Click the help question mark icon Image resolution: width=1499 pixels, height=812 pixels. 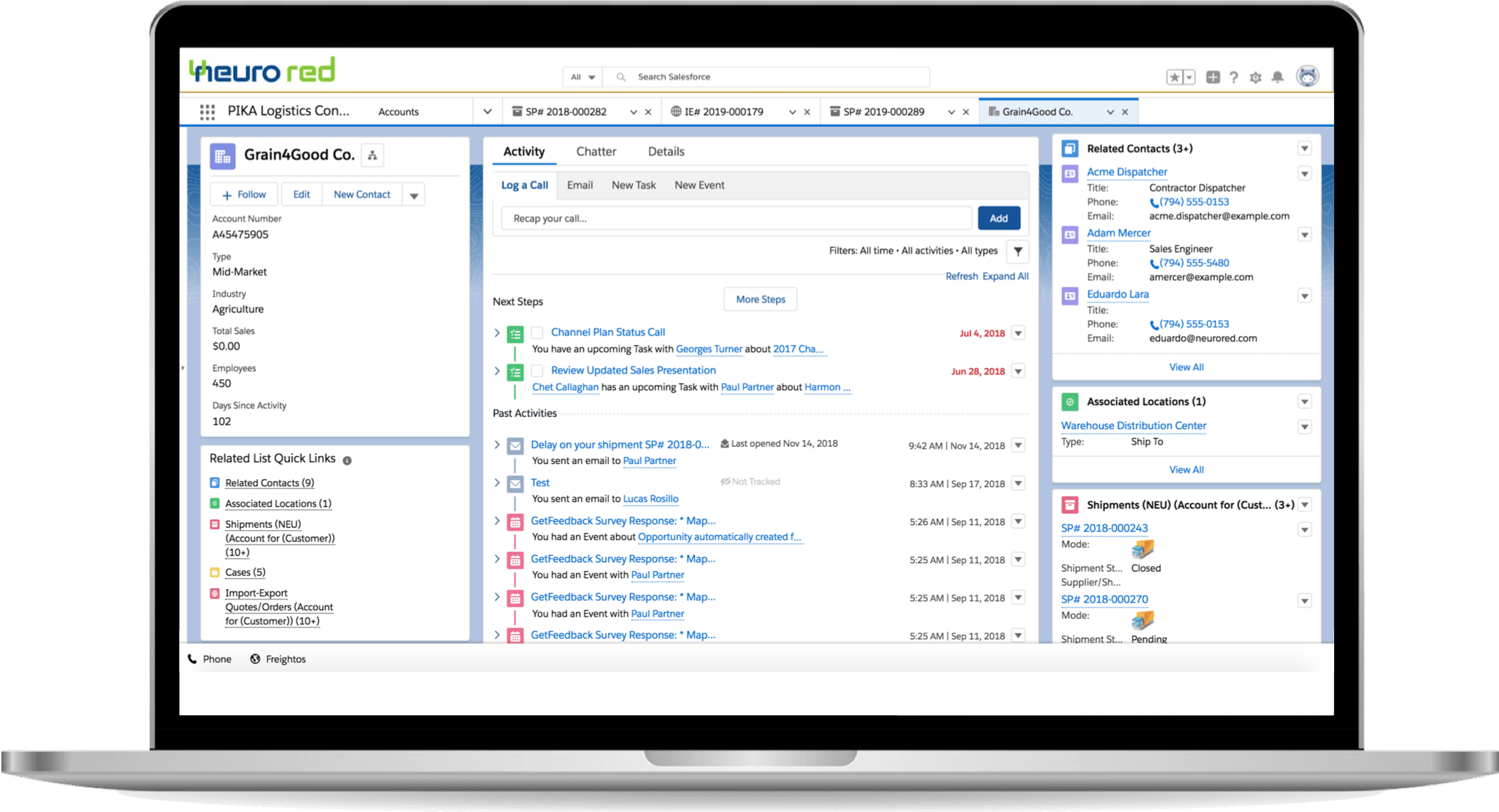point(1233,77)
